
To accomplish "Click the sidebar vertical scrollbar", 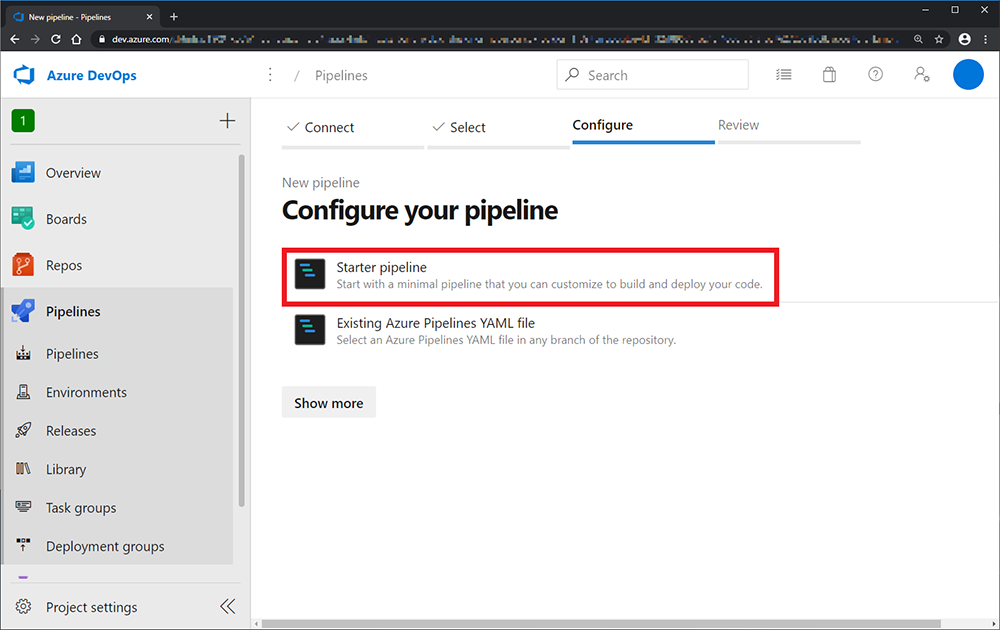I will pyautogui.click(x=242, y=330).
